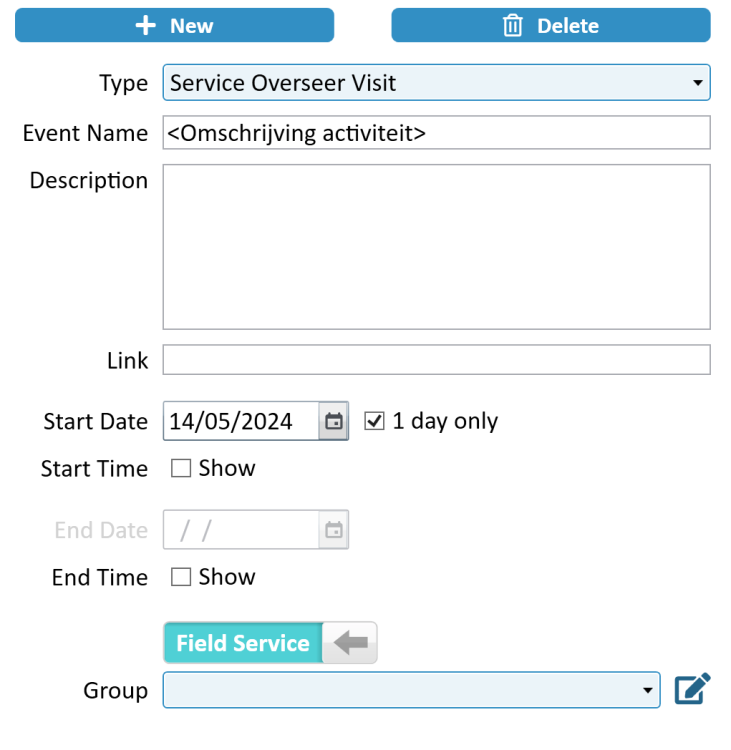Click the grey left arrow beside Field Service
Image resolution: width=731 pixels, height=750 pixels.
click(x=351, y=643)
